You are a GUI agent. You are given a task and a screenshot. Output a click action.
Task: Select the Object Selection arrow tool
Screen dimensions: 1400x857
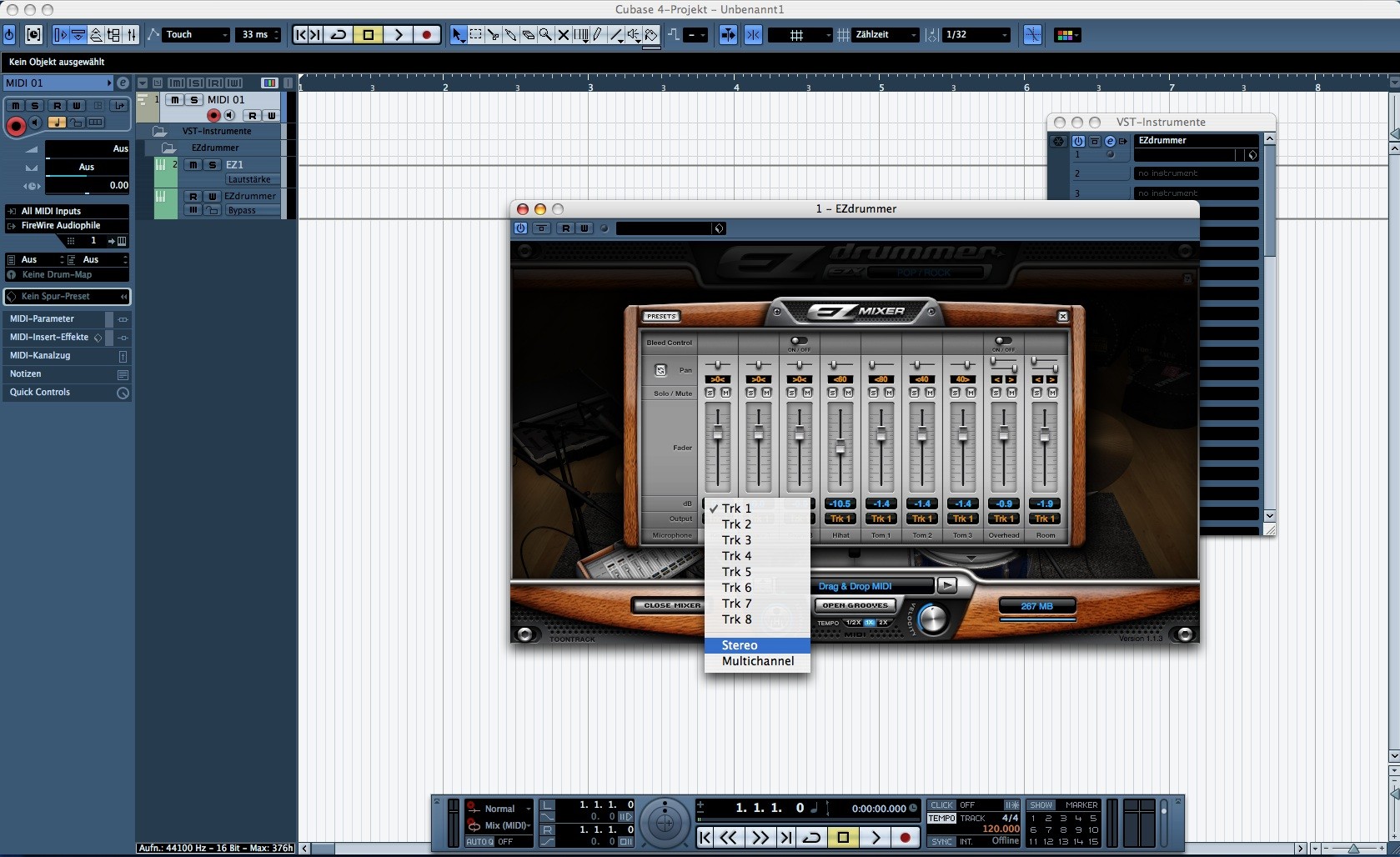coord(458,35)
